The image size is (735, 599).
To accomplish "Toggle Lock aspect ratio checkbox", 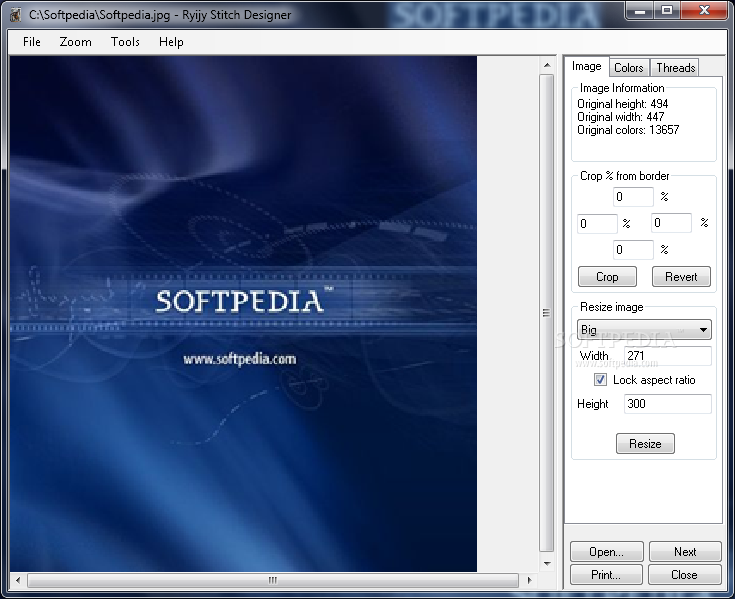I will [600, 380].
